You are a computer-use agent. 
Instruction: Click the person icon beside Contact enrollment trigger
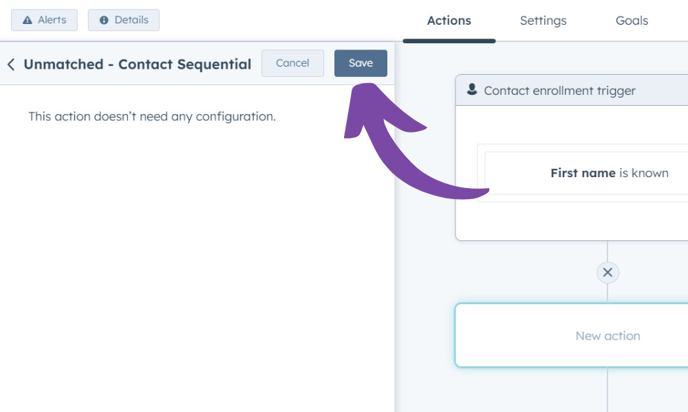point(472,90)
